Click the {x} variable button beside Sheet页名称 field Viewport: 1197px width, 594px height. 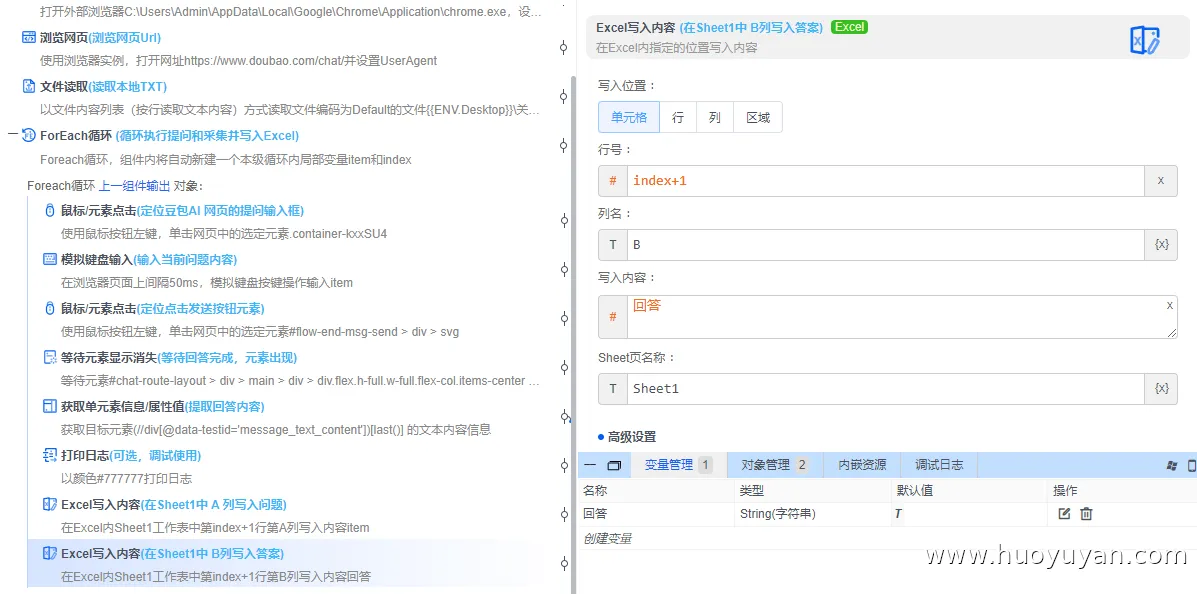coord(1161,389)
